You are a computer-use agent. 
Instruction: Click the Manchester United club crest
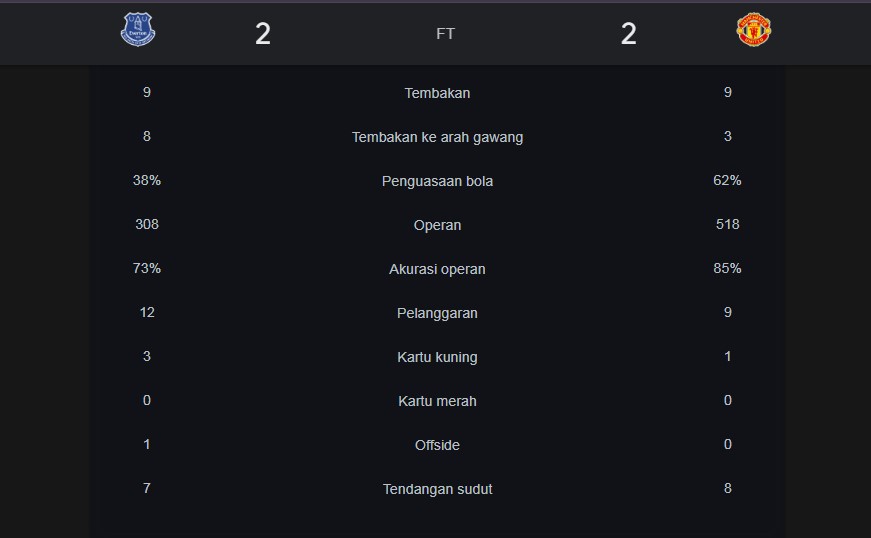tap(753, 30)
